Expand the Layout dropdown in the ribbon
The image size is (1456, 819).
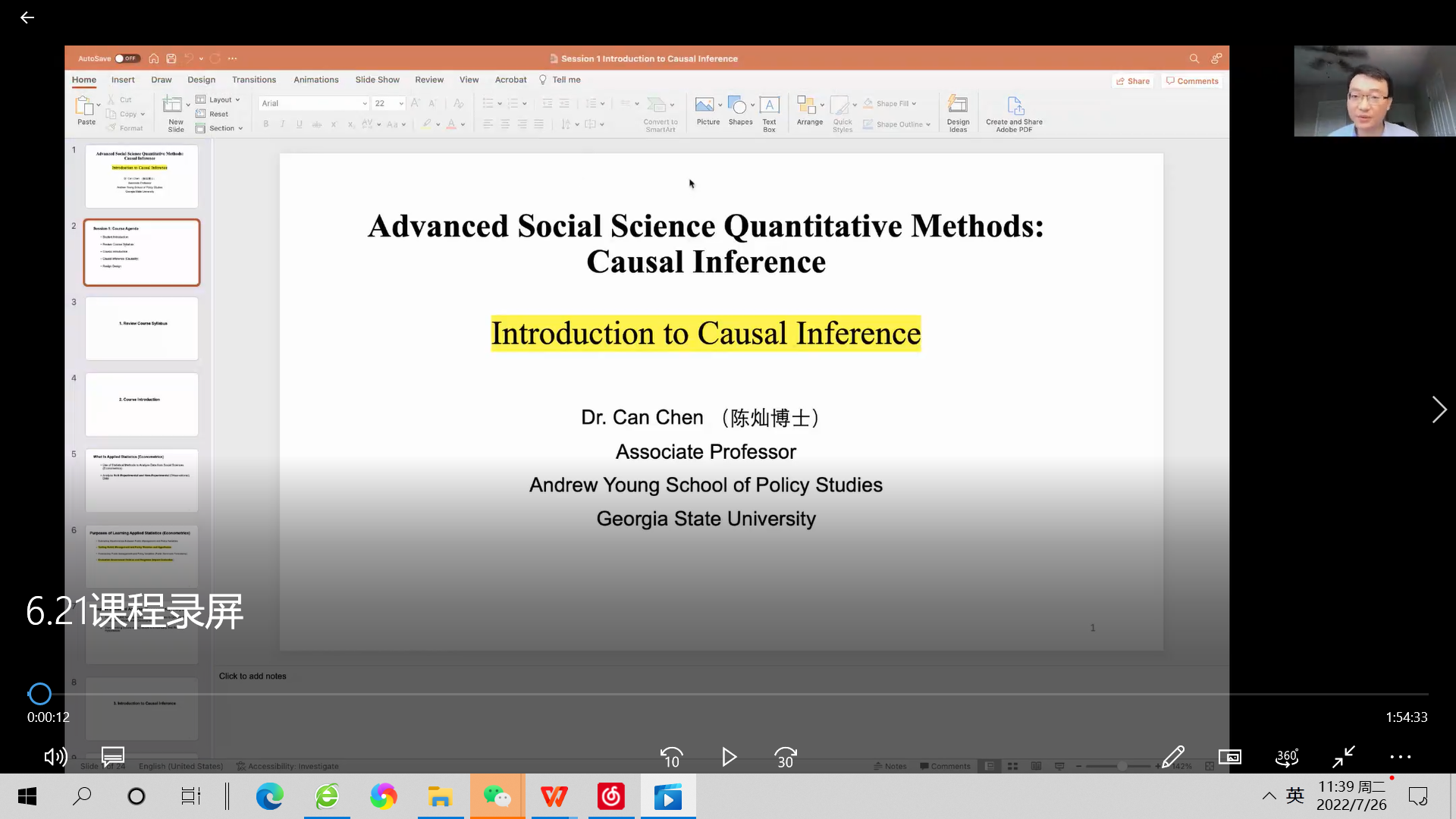point(219,99)
